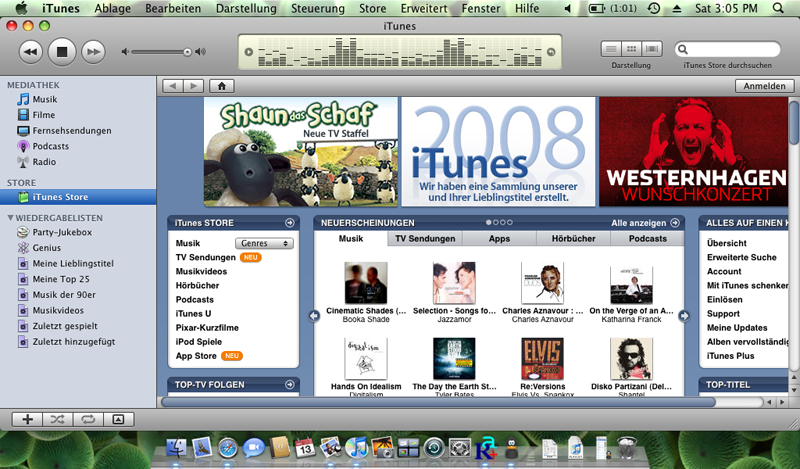Viewport: 800px width, 469px height.
Task: Click the iTunes Store search field
Action: point(735,49)
